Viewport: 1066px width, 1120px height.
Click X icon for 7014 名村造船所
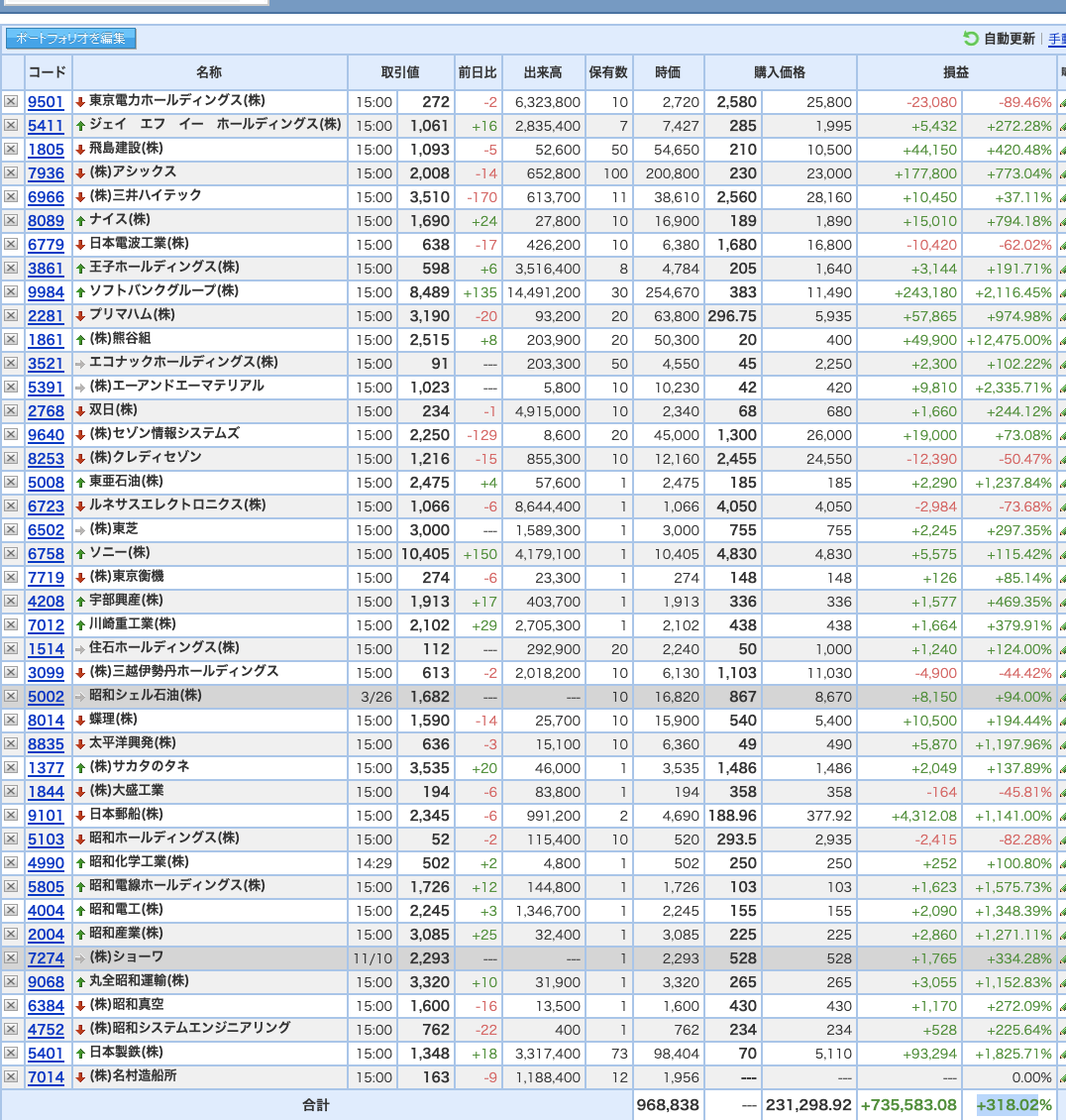[x=11, y=1076]
